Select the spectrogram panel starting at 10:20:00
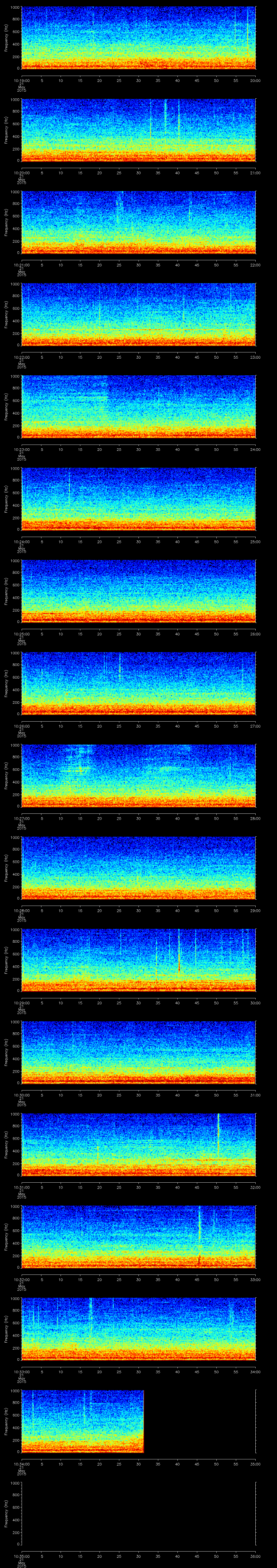The height and width of the screenshot is (1568, 277). (x=139, y=130)
